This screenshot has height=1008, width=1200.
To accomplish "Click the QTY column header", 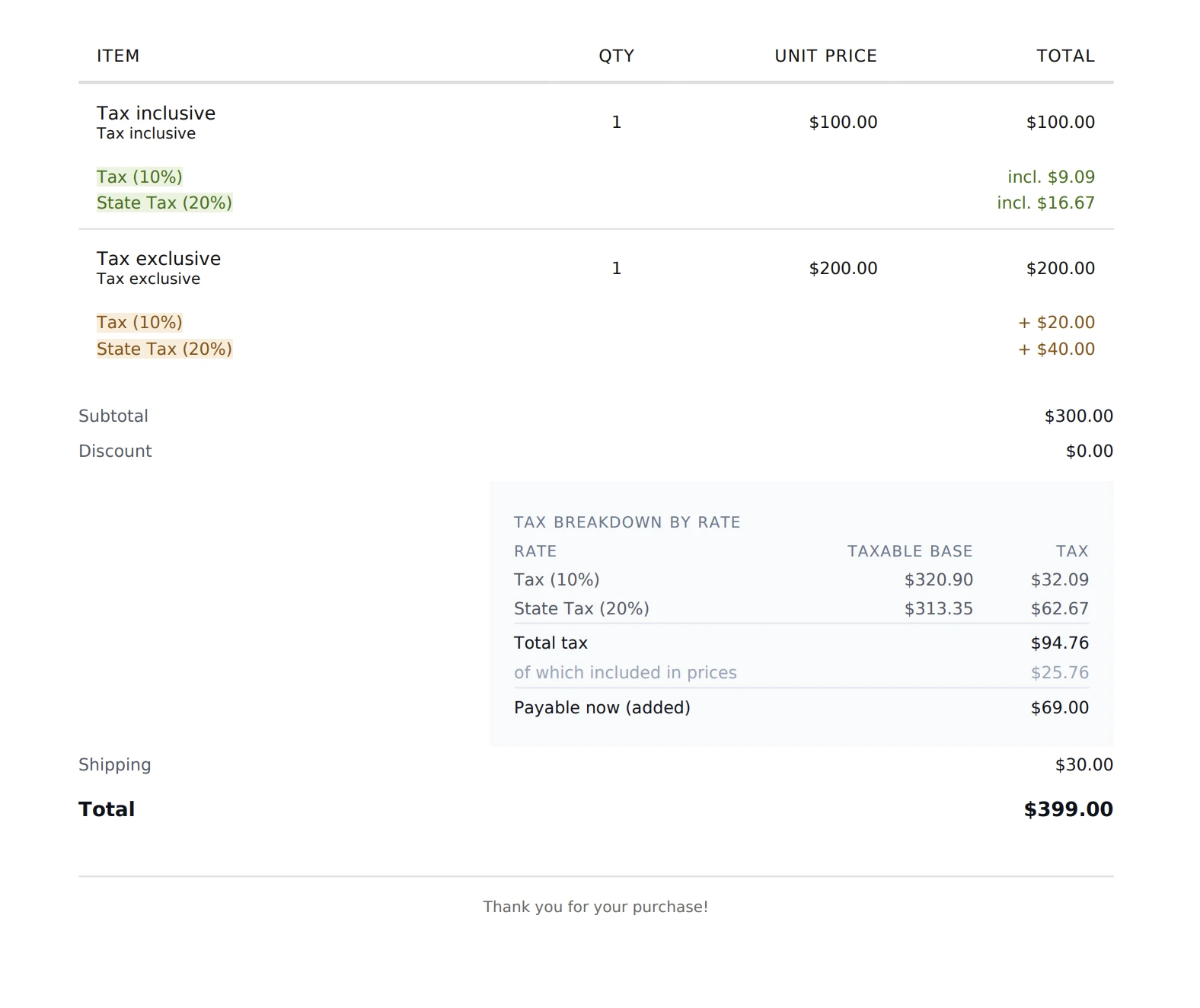I will point(616,56).
